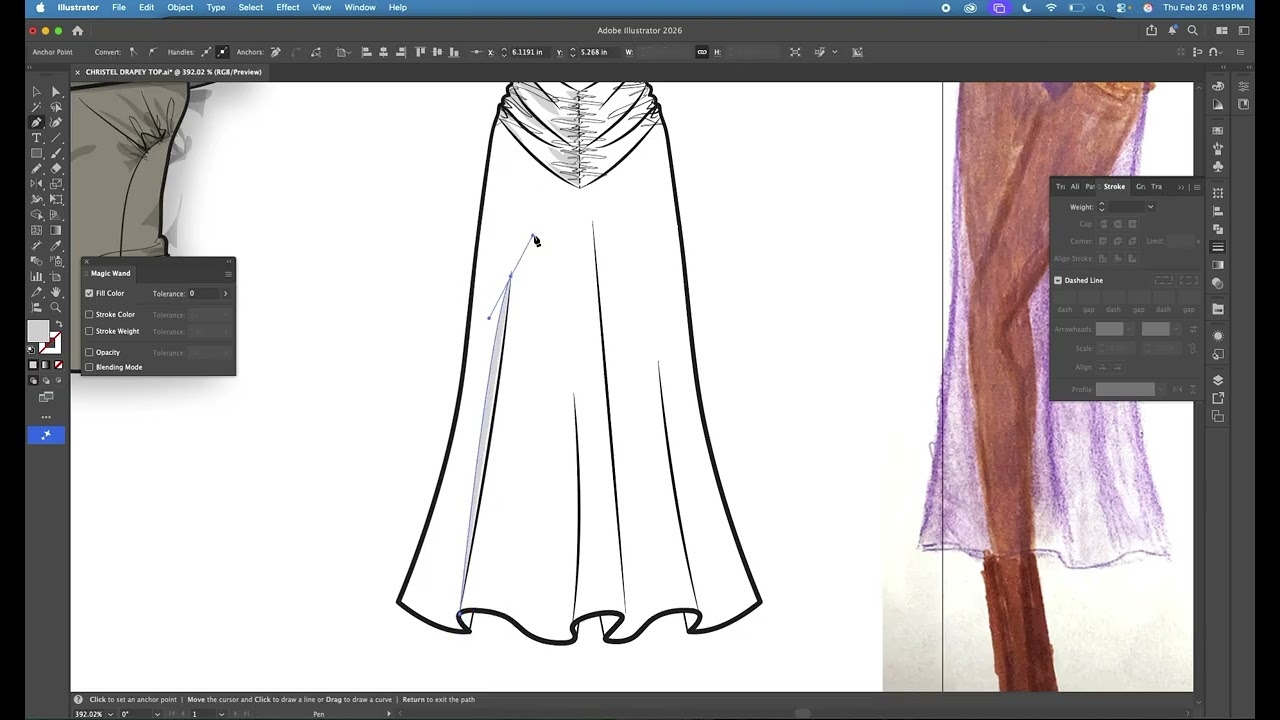Select the CHRISTEL DRAPEY TOP.ai document tab
This screenshot has width=1280, height=720.
(173, 72)
